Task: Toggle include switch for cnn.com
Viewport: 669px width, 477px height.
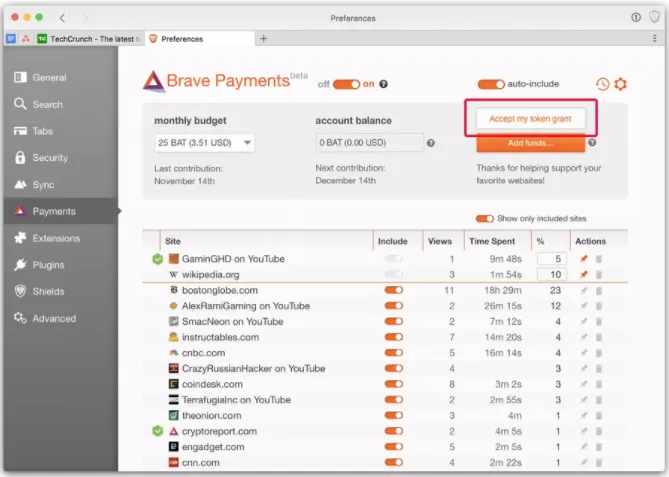Action: tap(394, 462)
